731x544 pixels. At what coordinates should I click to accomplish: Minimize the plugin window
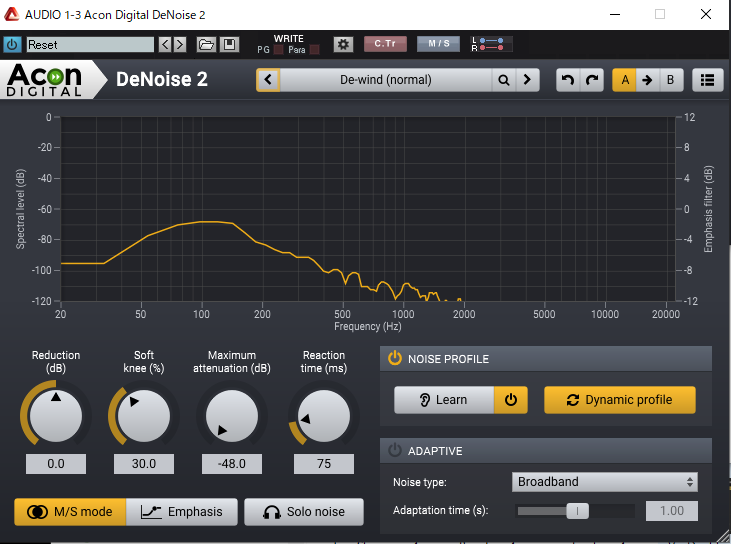tap(615, 14)
